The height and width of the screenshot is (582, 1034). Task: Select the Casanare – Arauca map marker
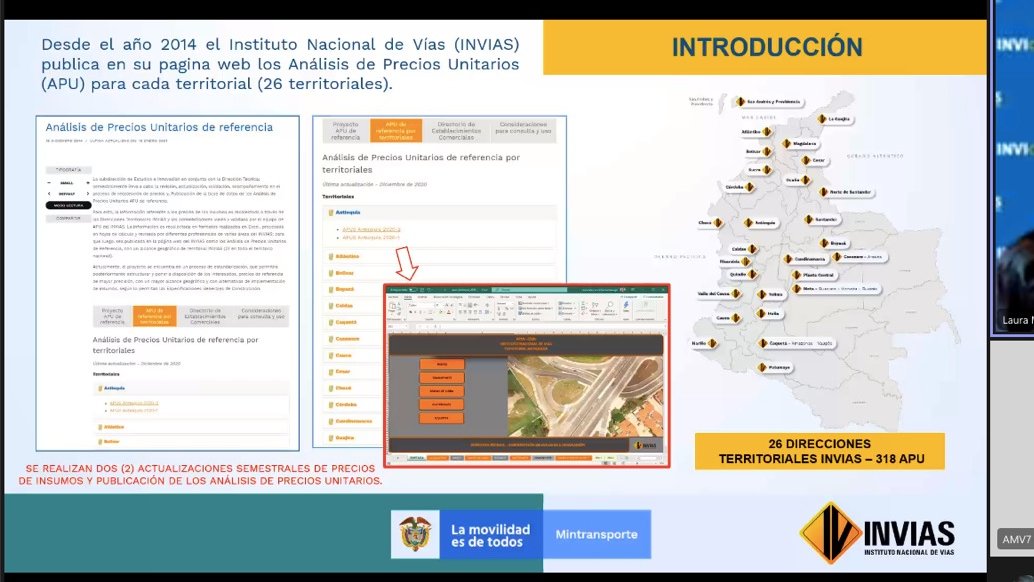click(x=837, y=256)
